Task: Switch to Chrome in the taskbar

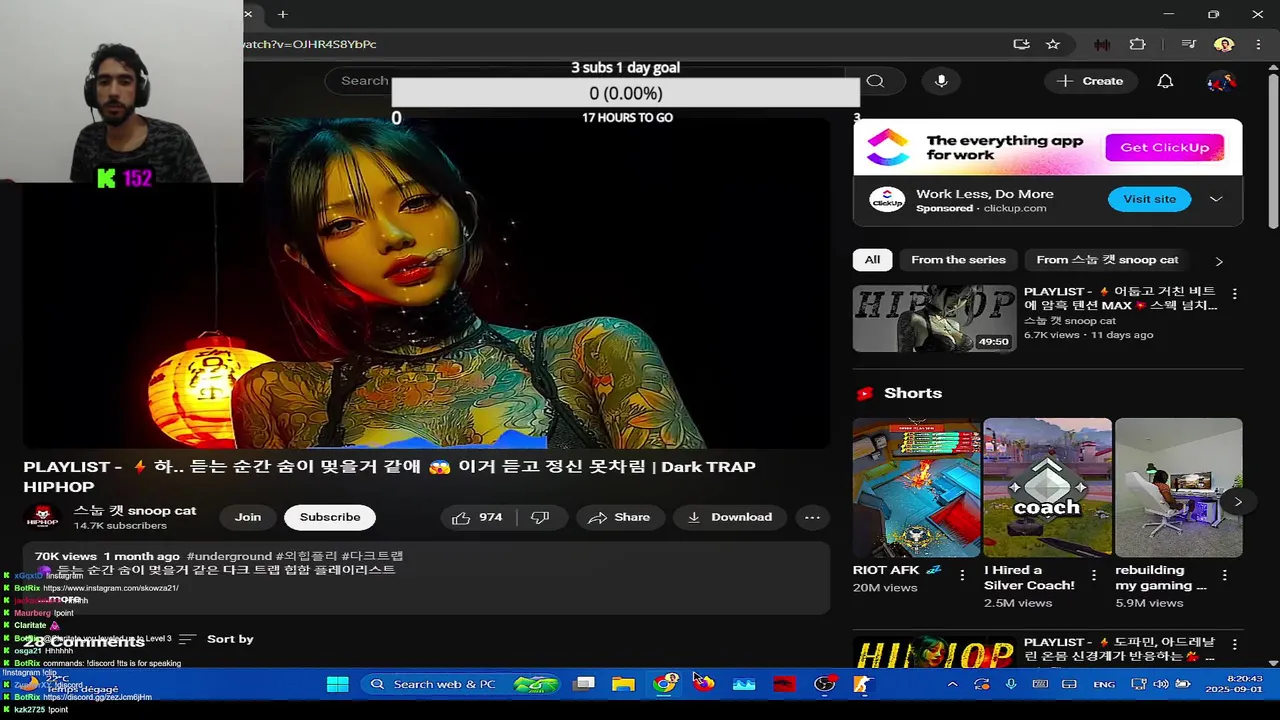Action: click(x=664, y=684)
